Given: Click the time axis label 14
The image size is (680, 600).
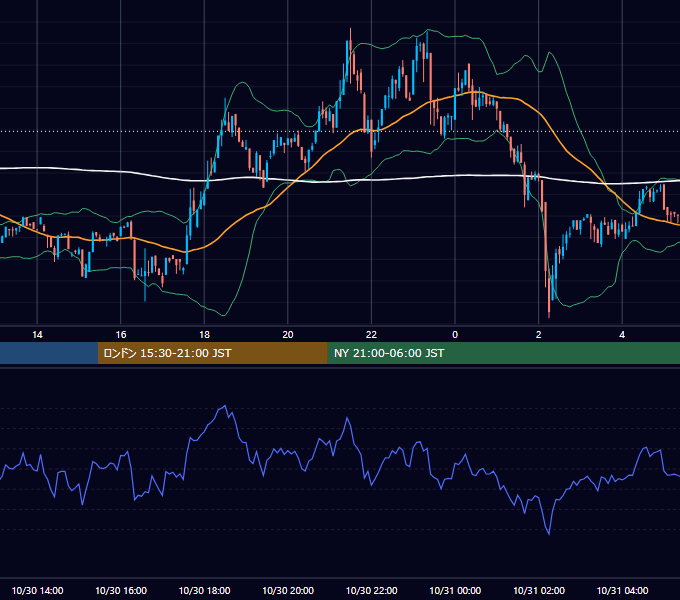Looking at the screenshot, I should pyautogui.click(x=37, y=335).
